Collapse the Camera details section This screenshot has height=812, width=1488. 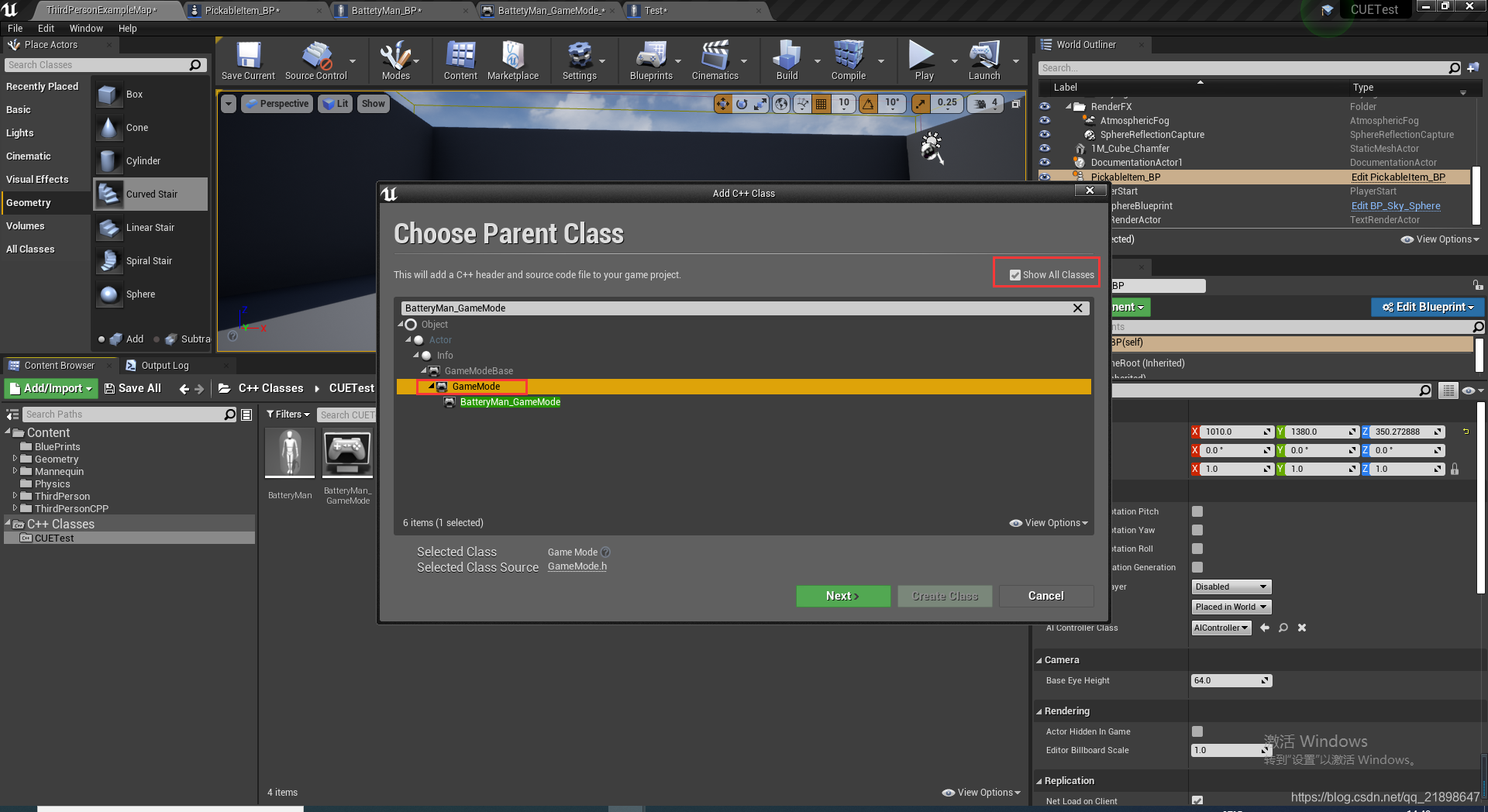1039,660
